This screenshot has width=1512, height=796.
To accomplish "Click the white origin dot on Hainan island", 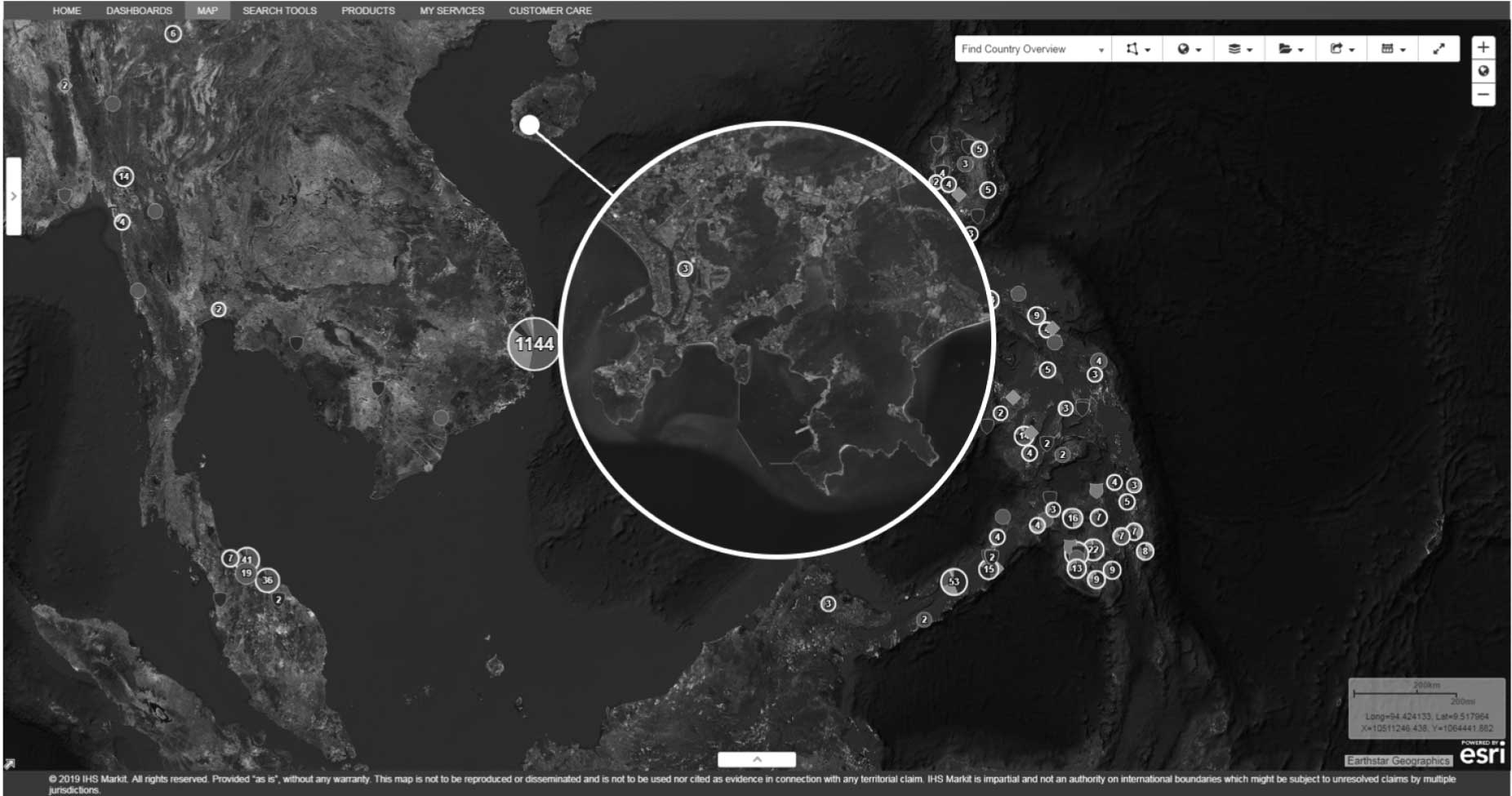I will click(x=530, y=125).
